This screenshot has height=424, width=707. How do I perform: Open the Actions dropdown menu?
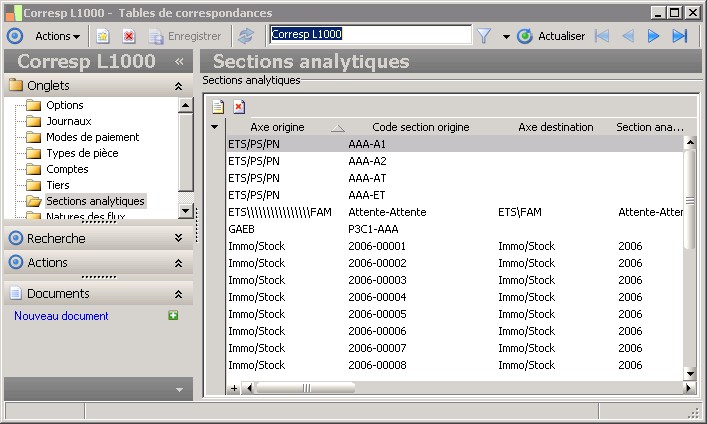point(57,36)
